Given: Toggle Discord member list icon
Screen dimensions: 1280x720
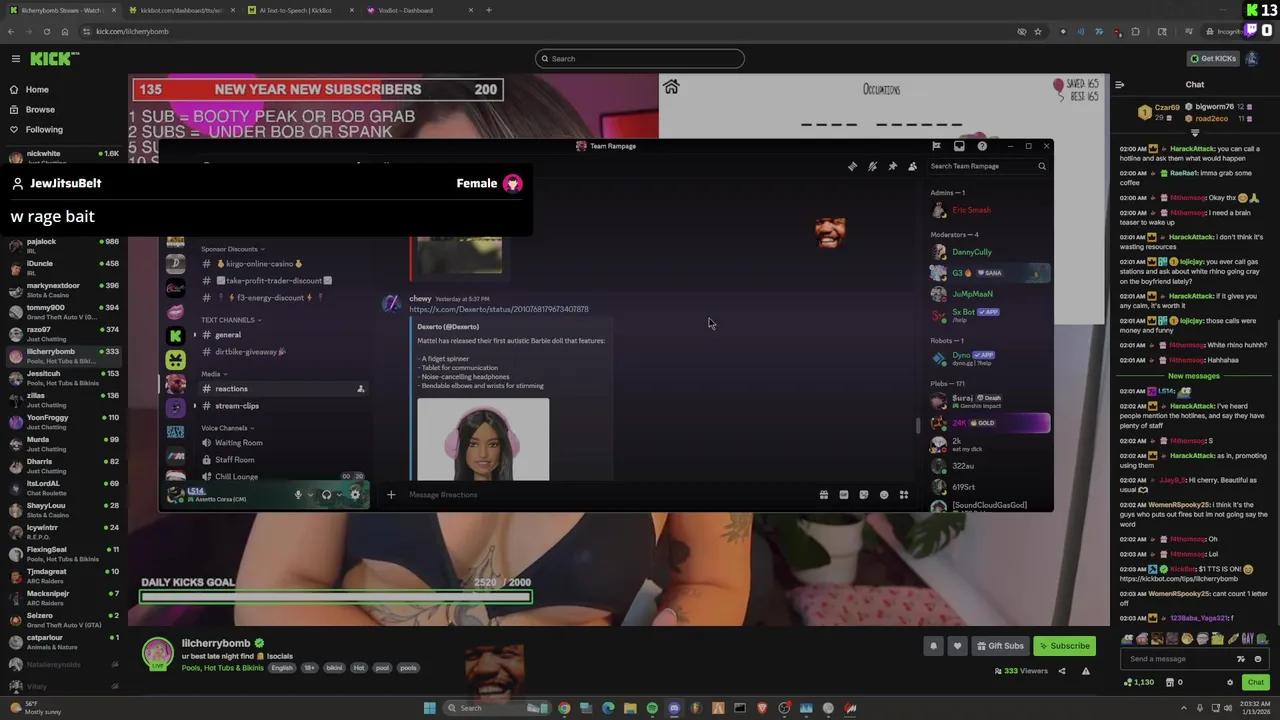Looking at the screenshot, I should (x=912, y=167).
